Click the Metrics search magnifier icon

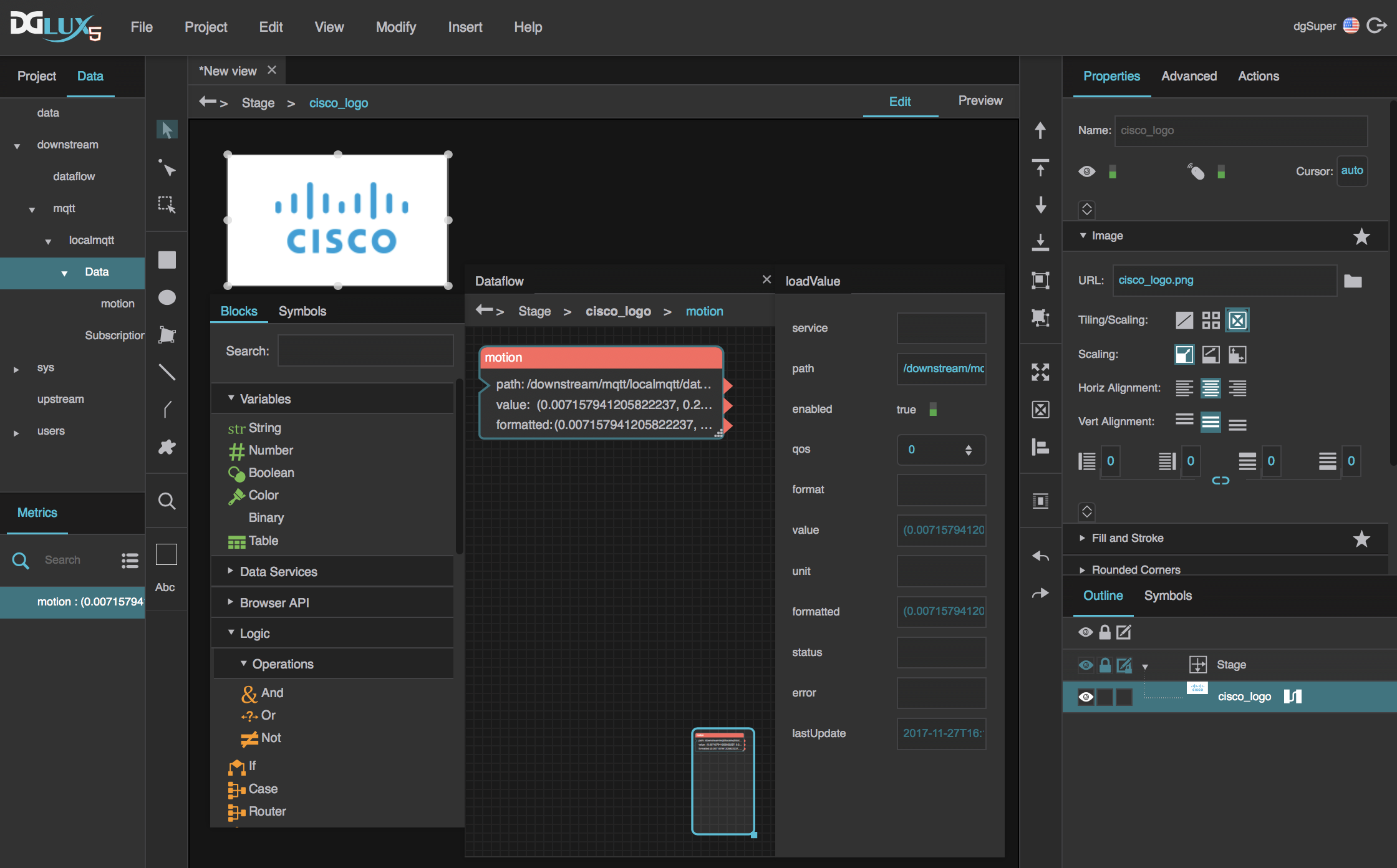21,561
